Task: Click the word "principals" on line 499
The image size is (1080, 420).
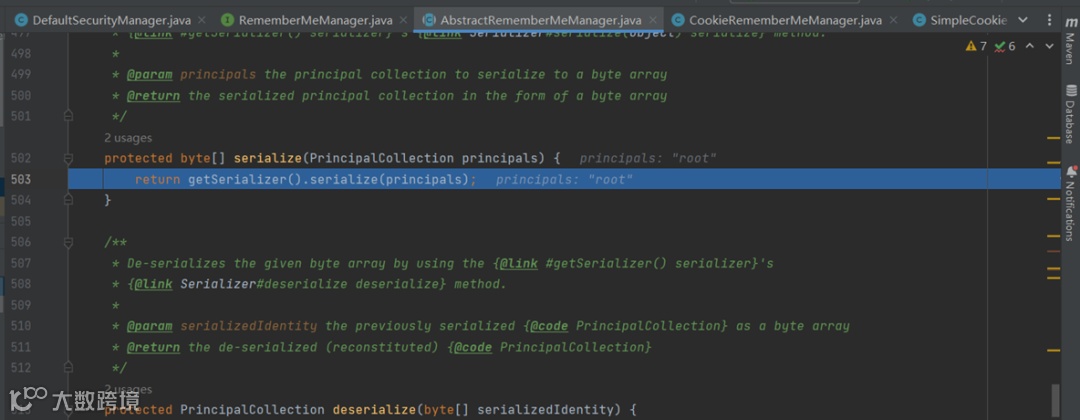Action: pyautogui.click(x=218, y=74)
